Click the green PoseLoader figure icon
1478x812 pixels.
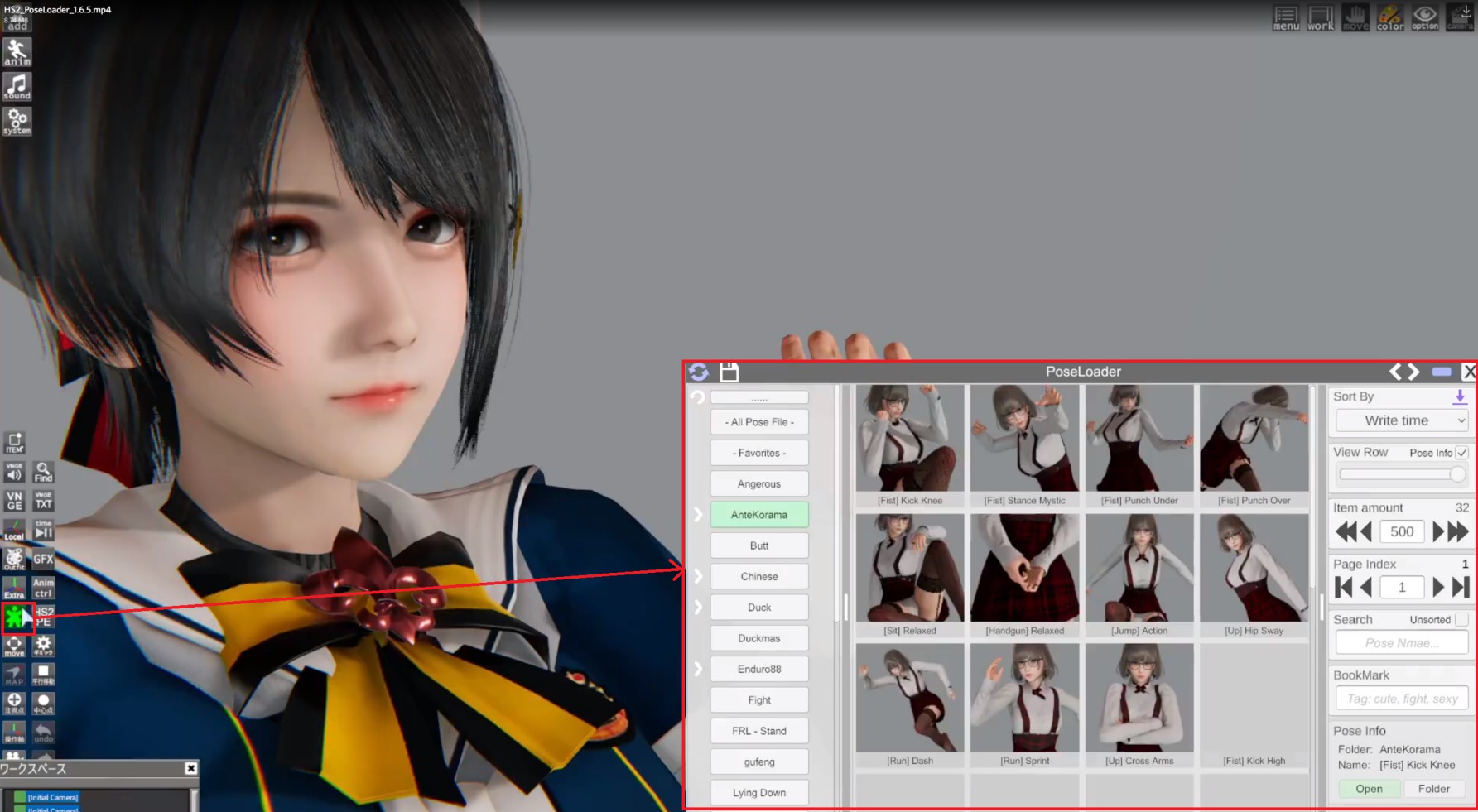coord(16,617)
